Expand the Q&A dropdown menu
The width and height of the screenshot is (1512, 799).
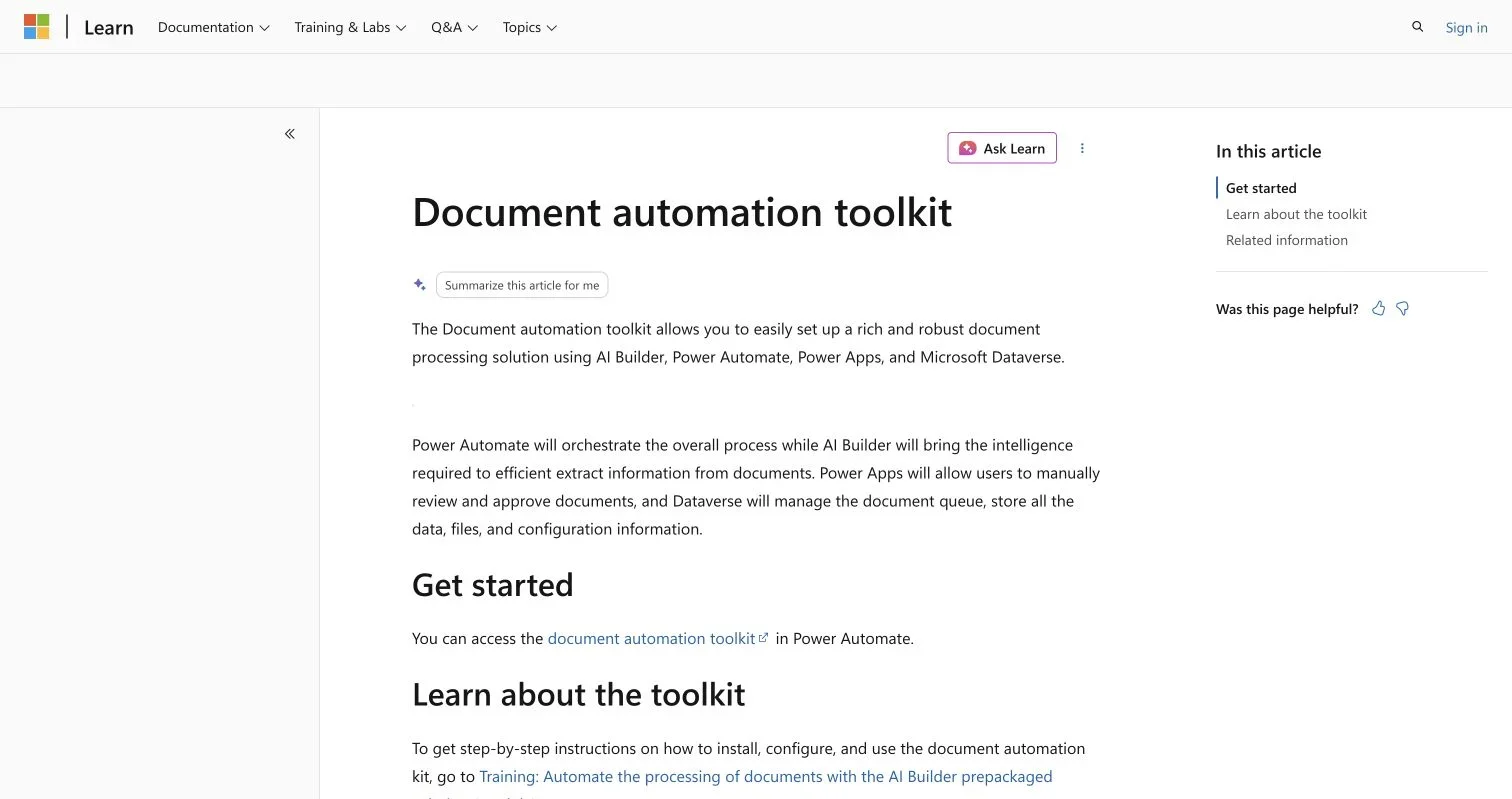(455, 27)
